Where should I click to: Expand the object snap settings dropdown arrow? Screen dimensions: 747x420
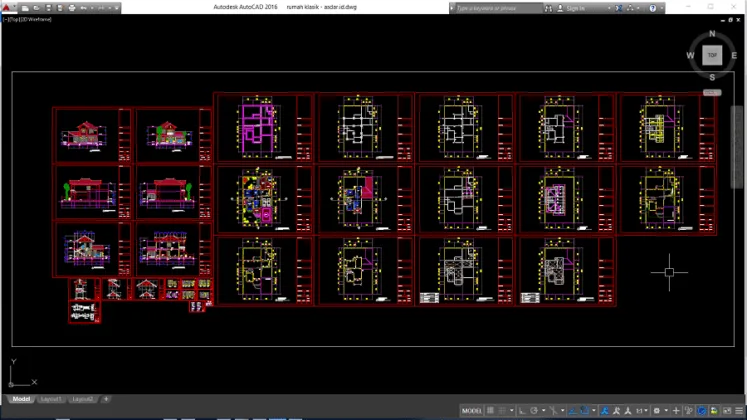[594, 411]
